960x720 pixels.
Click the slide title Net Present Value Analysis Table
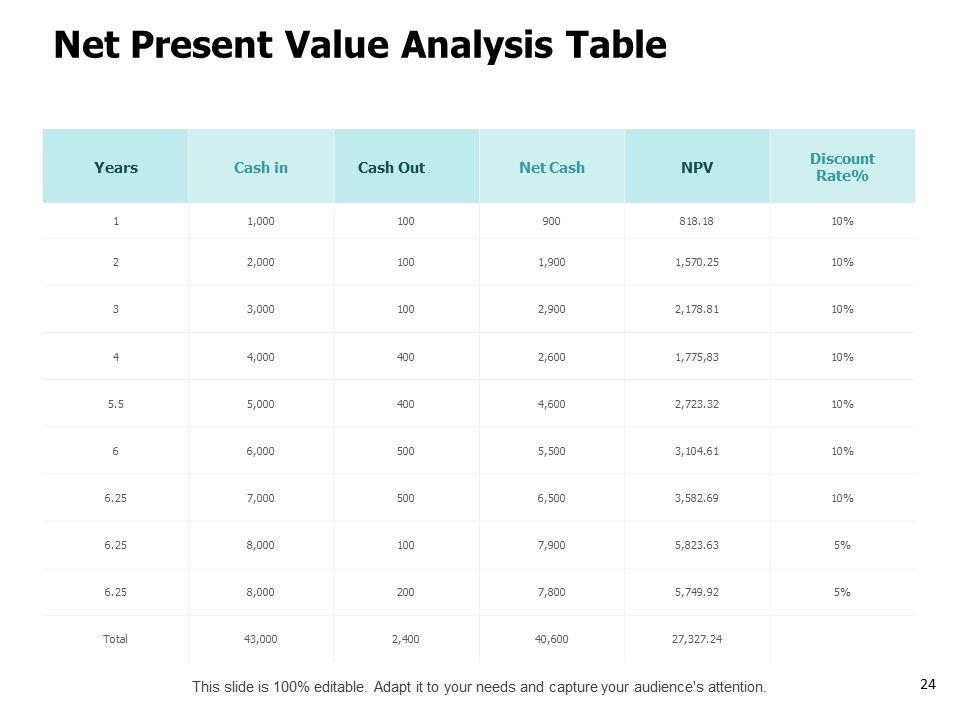click(x=359, y=45)
